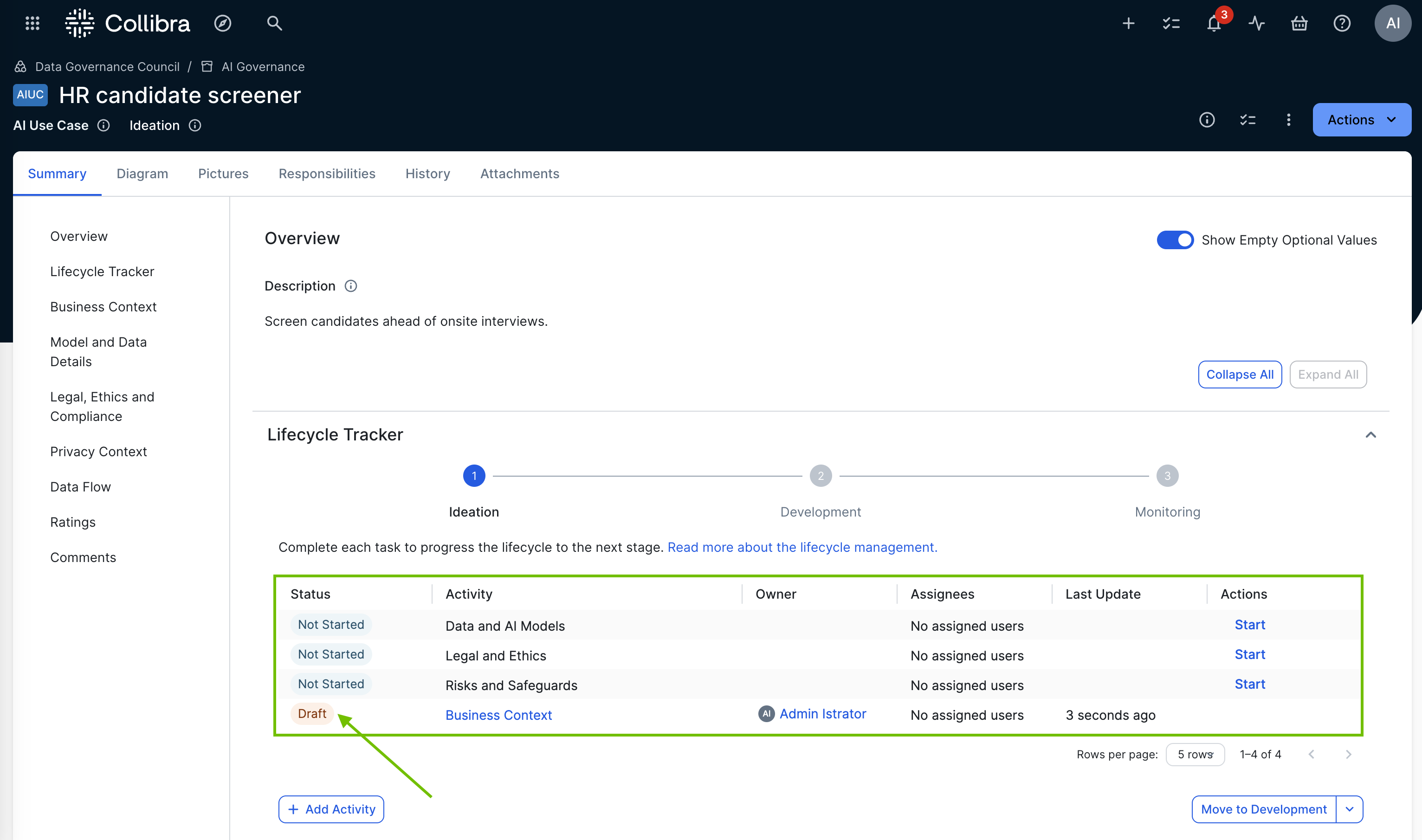Toggle Show Empty Optional Values switch

(x=1175, y=240)
